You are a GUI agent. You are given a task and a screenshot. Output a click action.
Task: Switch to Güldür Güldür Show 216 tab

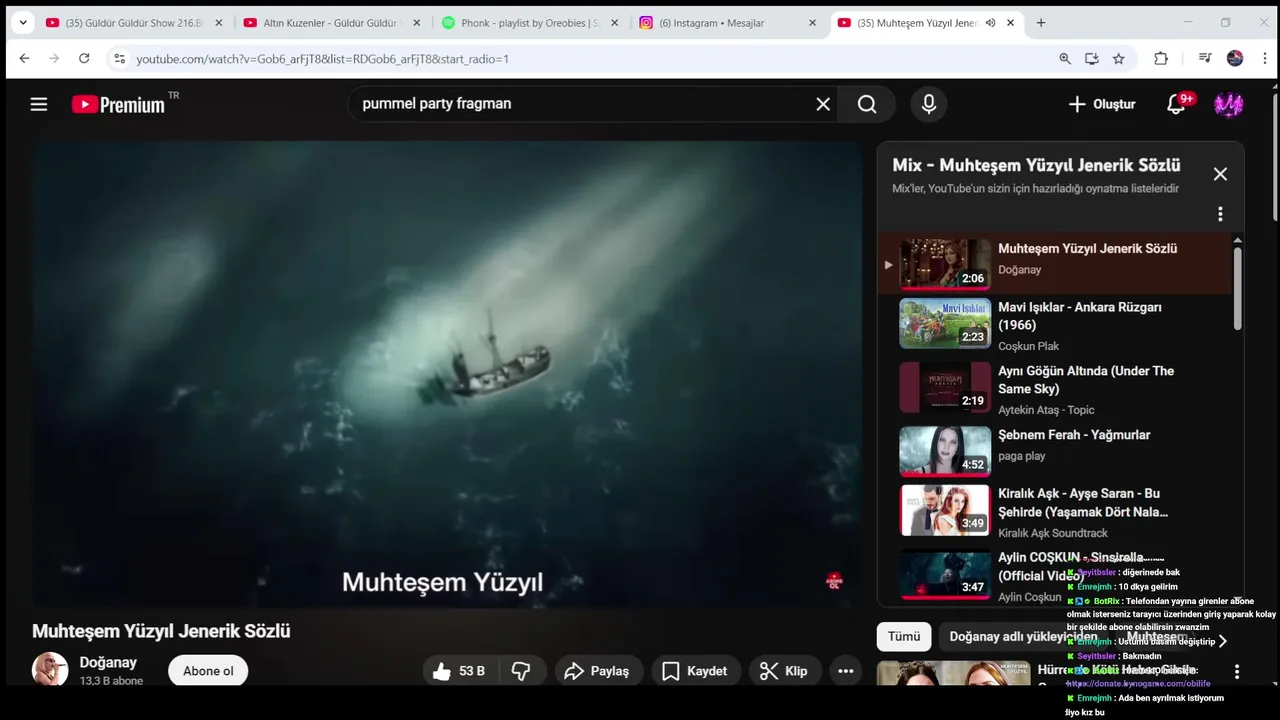135,23
